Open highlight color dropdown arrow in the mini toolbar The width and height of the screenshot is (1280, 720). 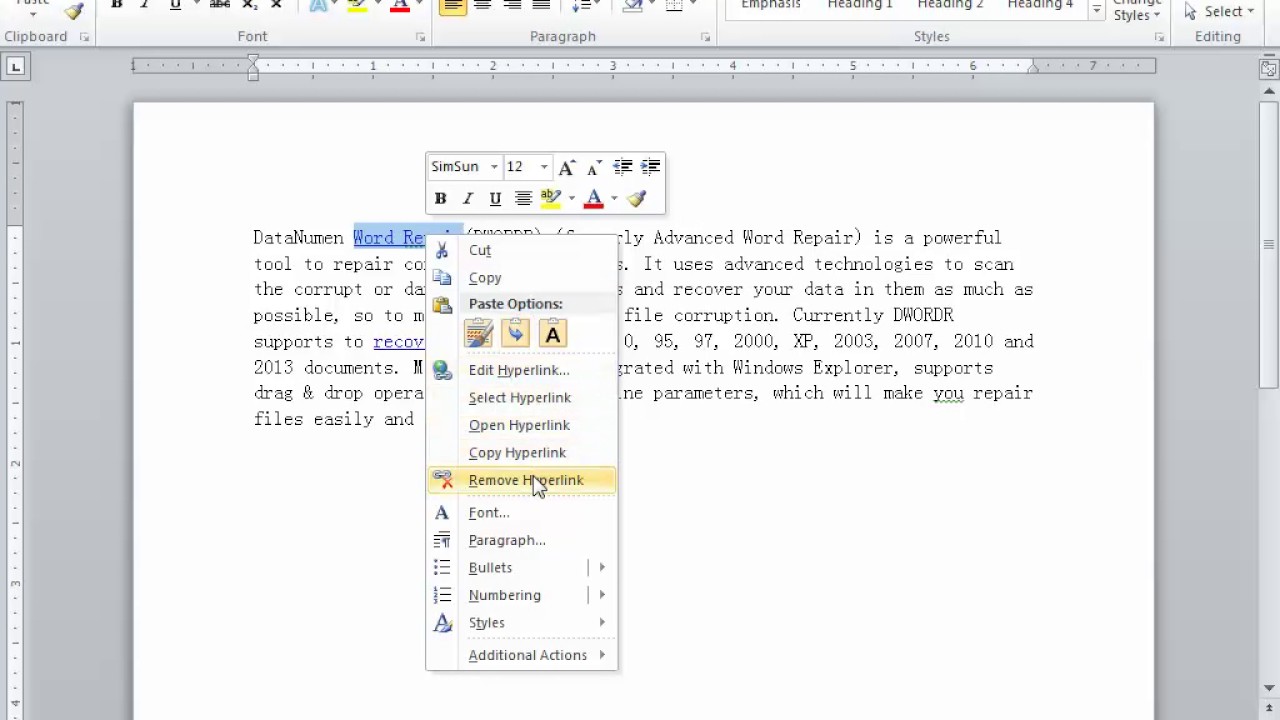(x=571, y=198)
